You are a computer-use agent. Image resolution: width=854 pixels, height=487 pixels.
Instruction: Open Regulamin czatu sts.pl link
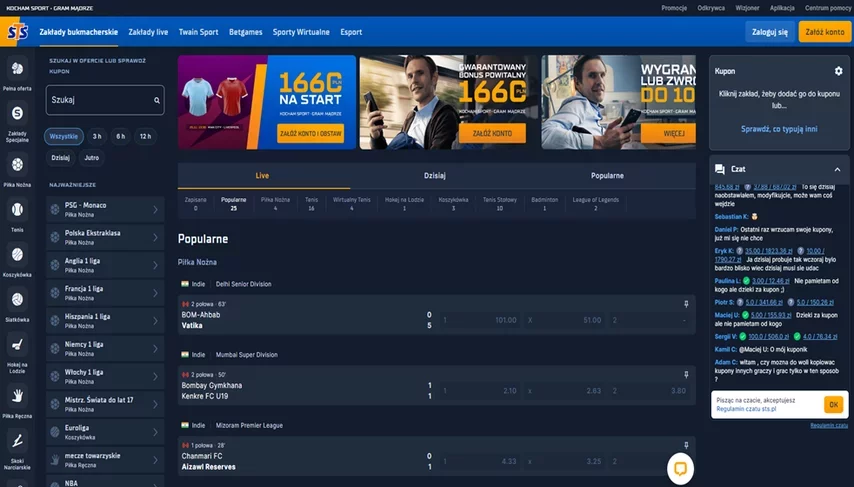[x=746, y=409]
